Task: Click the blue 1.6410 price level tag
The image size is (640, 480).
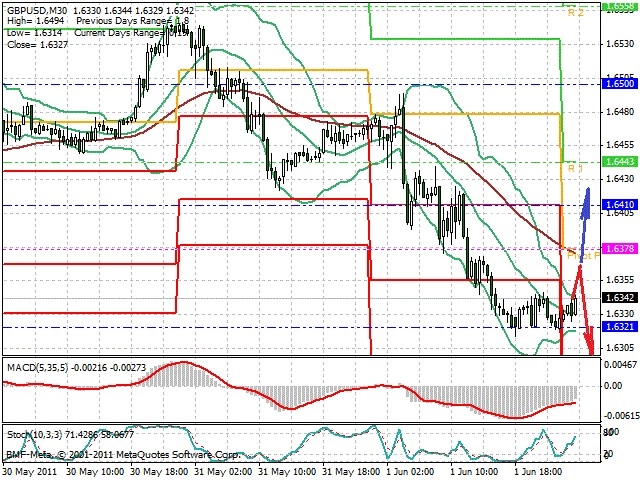Action: tap(620, 204)
